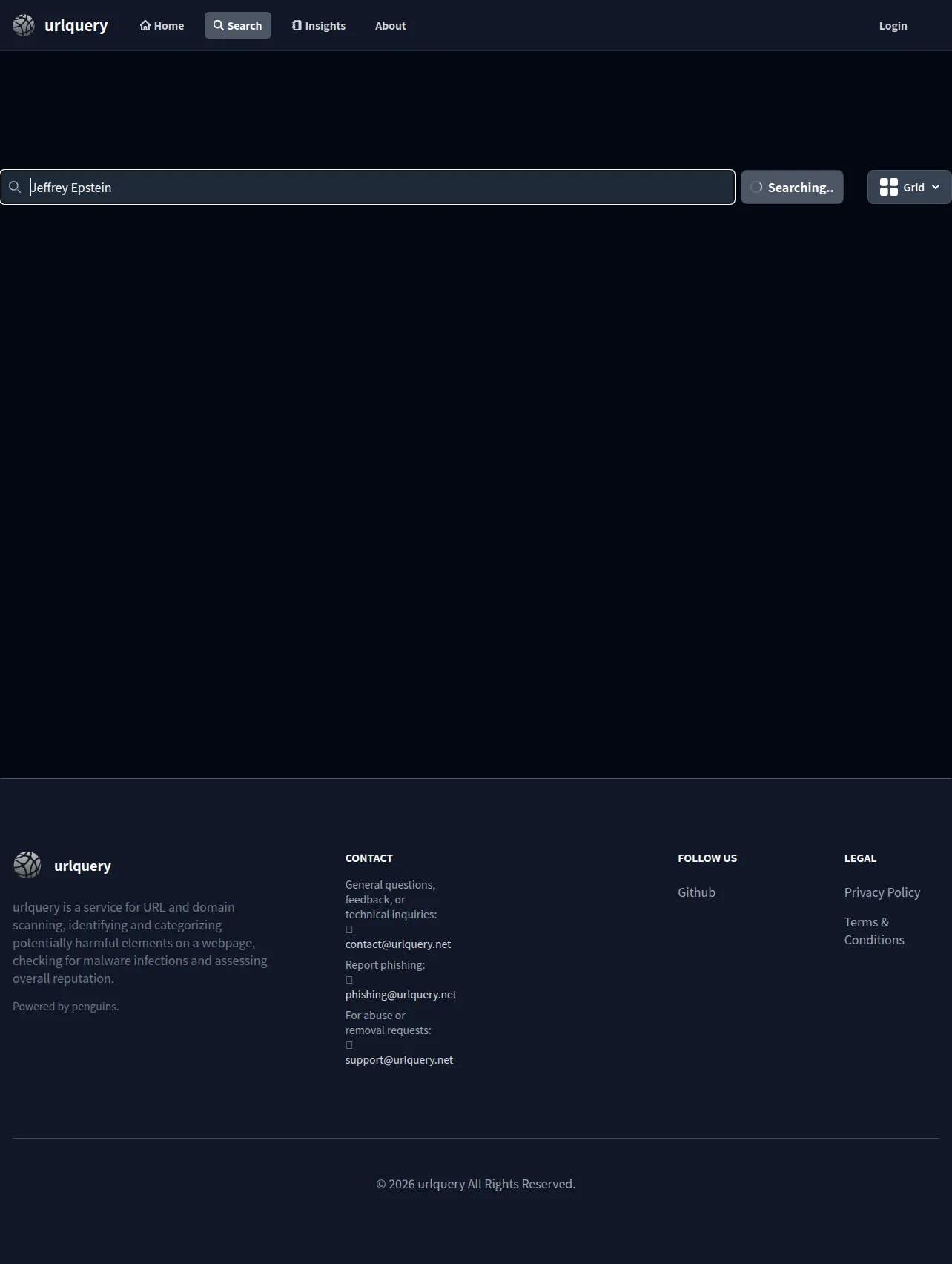Click the urlquery logo in the header

(24, 25)
